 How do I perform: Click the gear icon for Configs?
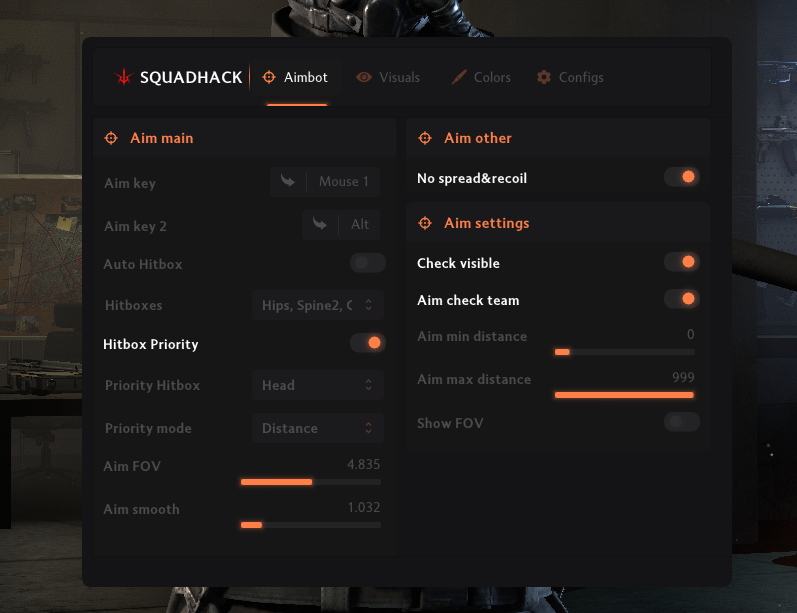pyautogui.click(x=544, y=78)
